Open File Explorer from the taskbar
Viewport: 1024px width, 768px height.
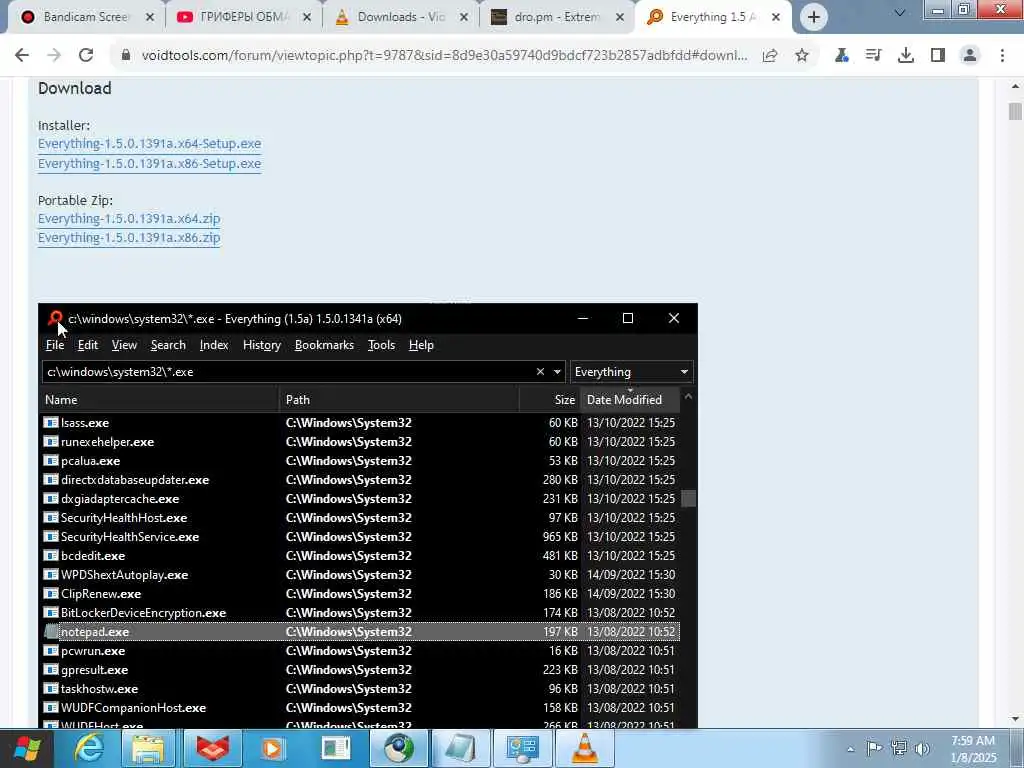tap(148, 748)
